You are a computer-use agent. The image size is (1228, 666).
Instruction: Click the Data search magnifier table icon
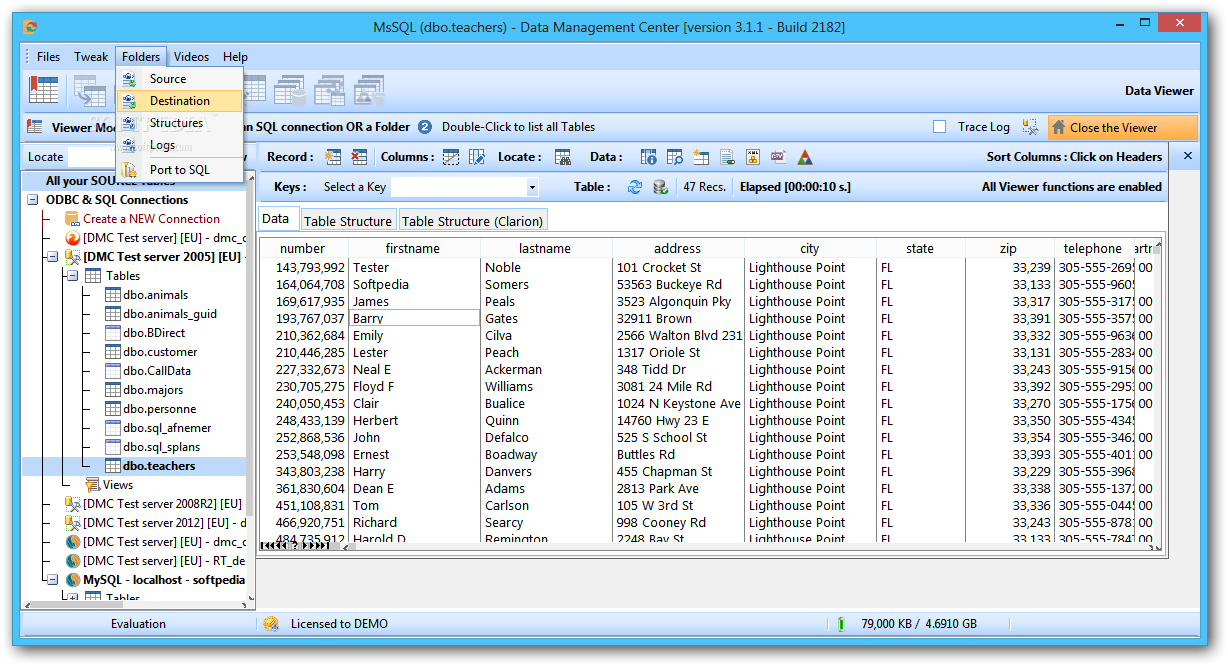click(x=675, y=157)
